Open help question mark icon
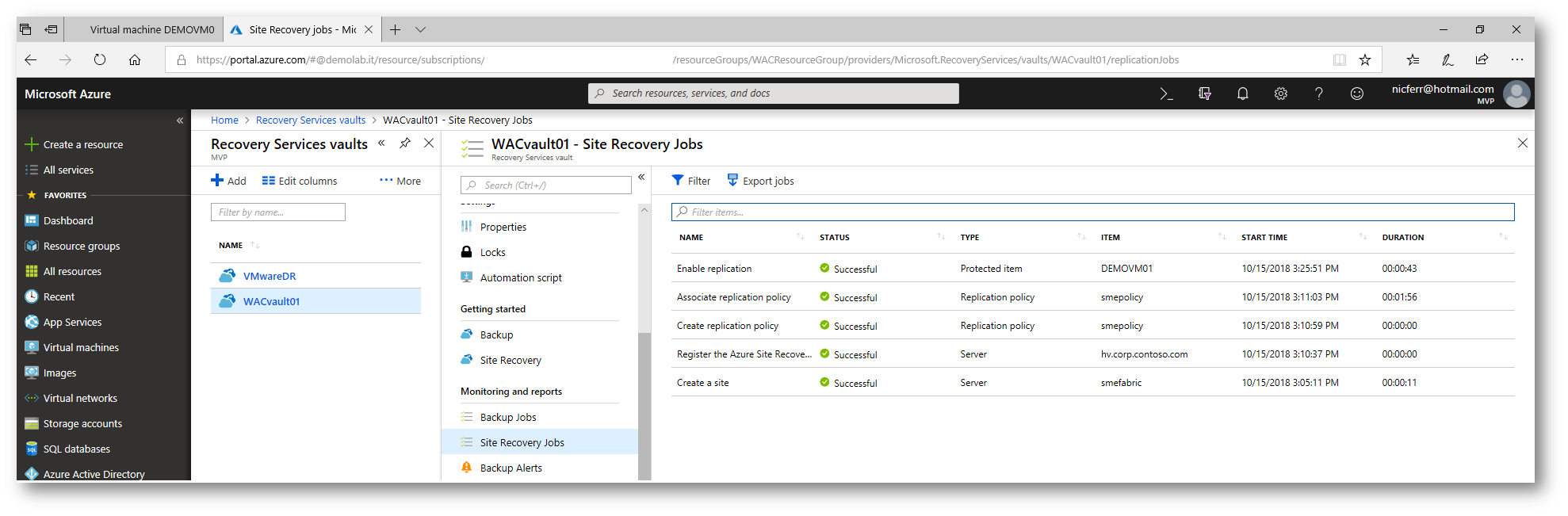Viewport: 1568px width, 516px height. click(x=1319, y=94)
